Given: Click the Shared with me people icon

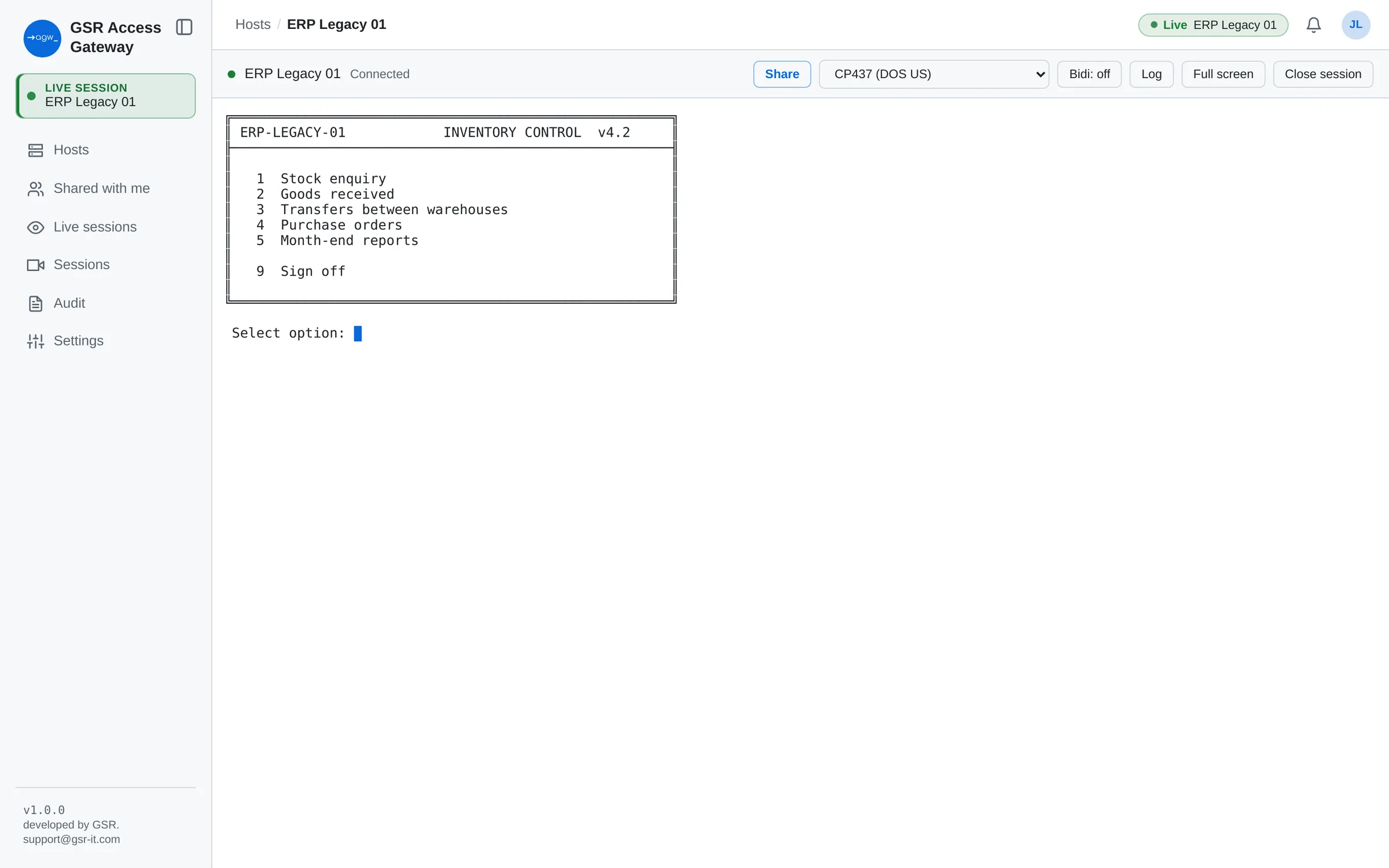Looking at the screenshot, I should click(x=35, y=189).
